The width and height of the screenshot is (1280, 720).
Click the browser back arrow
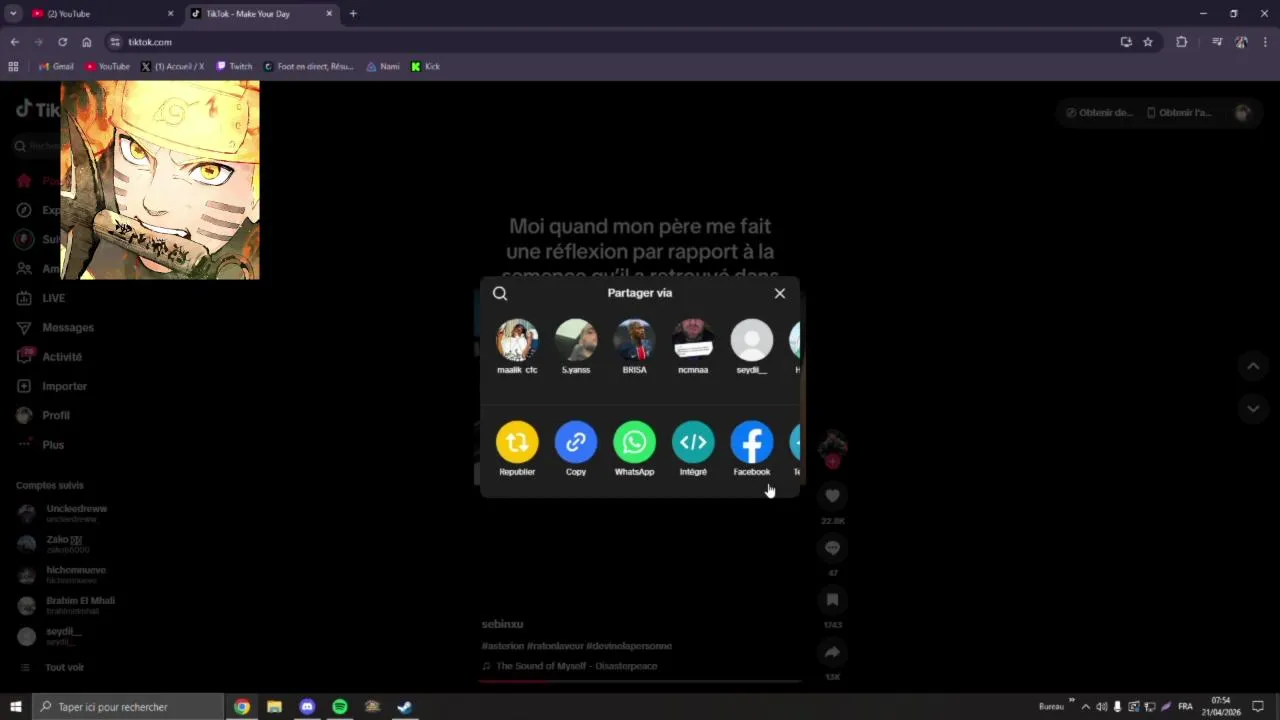14,42
